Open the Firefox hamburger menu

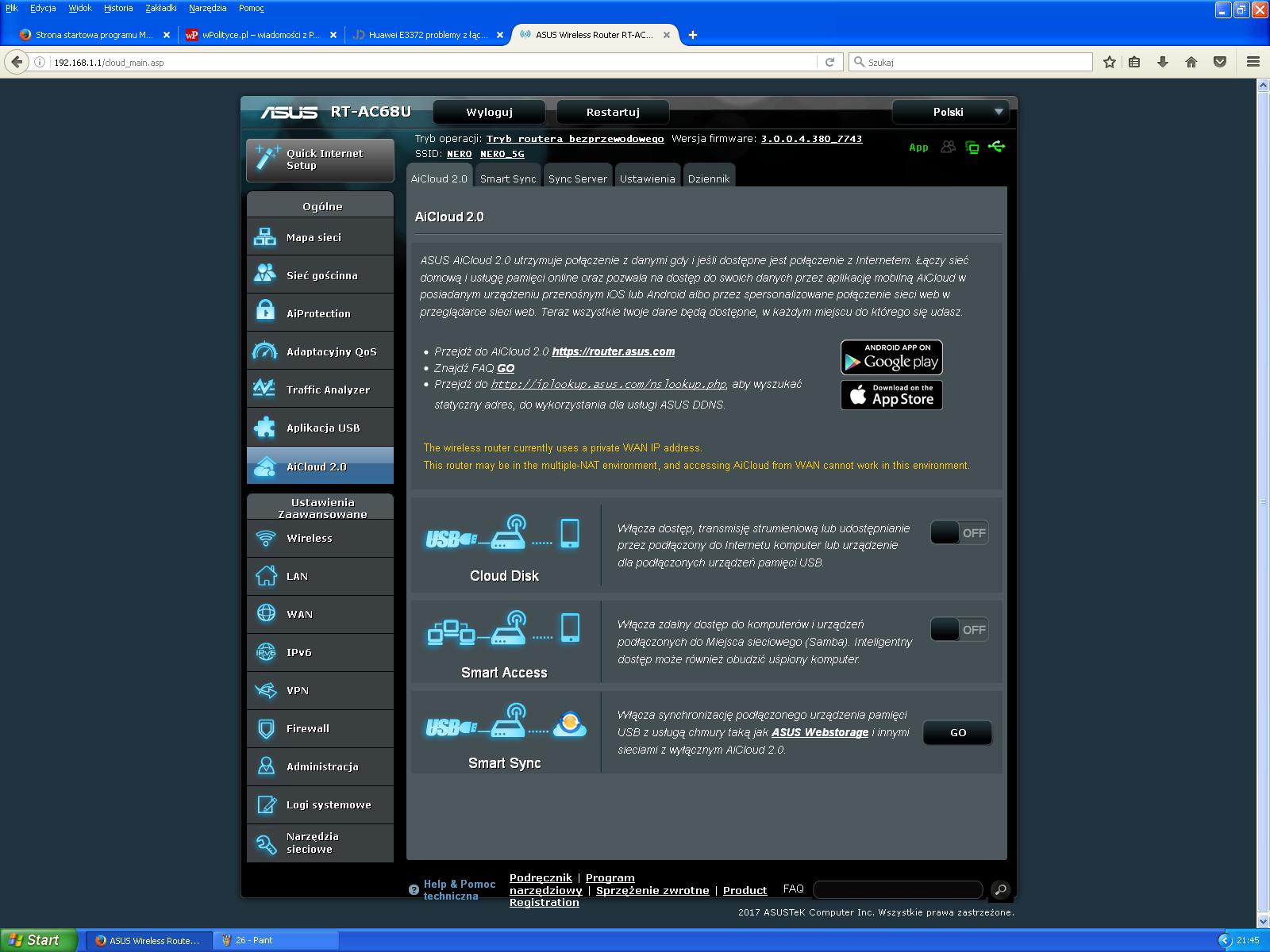1253,62
